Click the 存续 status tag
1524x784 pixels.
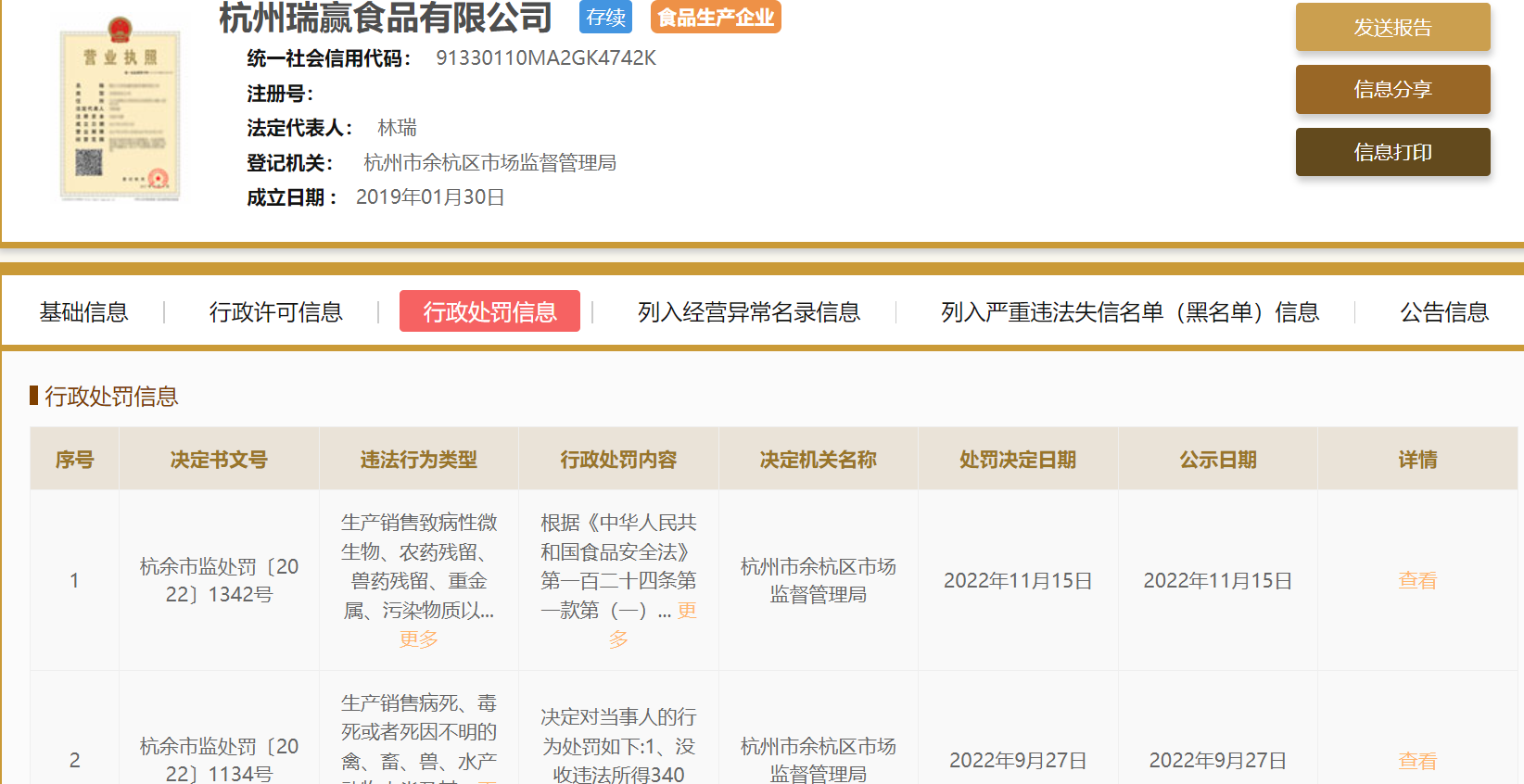[605, 18]
